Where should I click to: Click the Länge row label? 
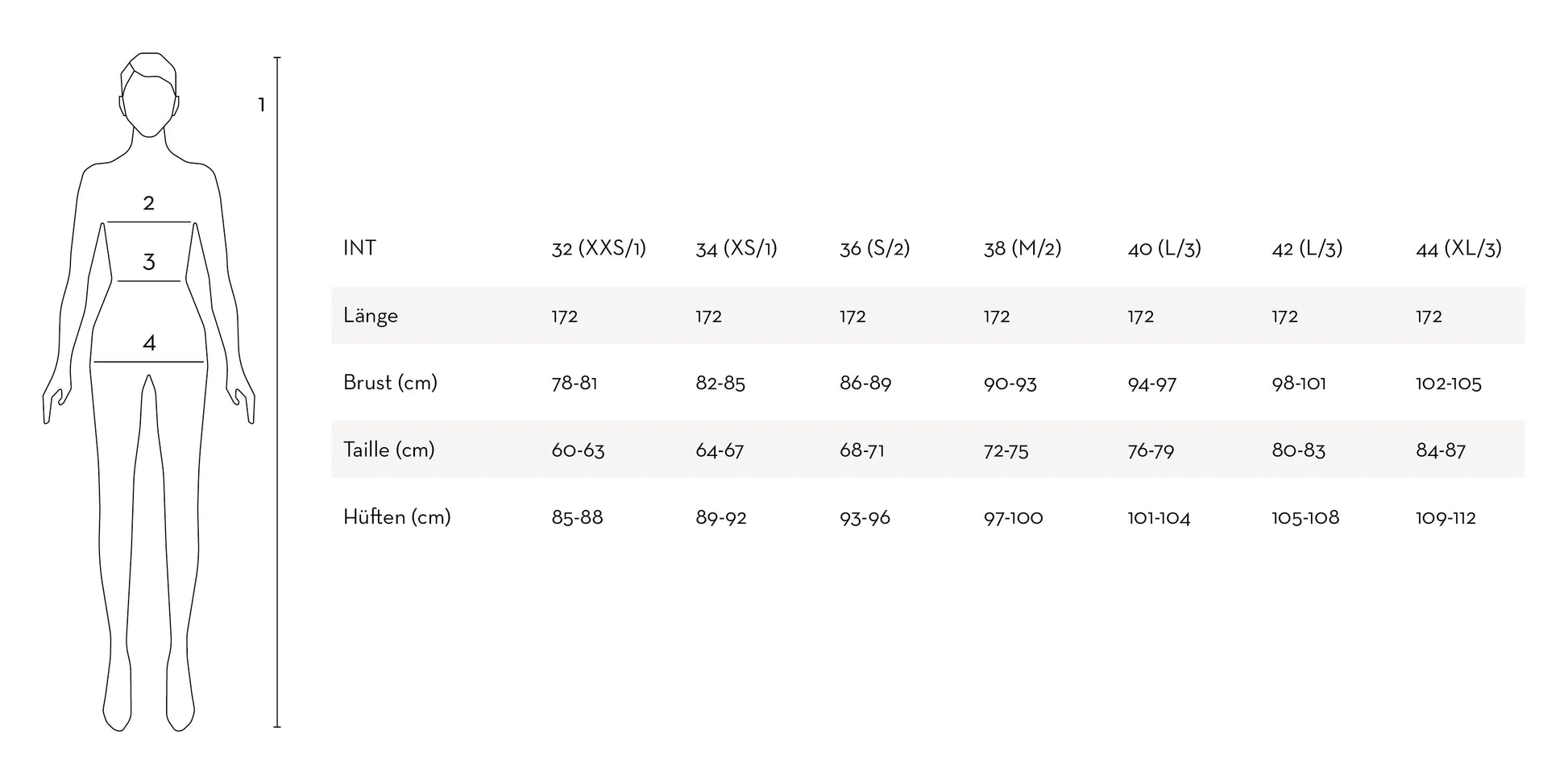pyautogui.click(x=371, y=316)
